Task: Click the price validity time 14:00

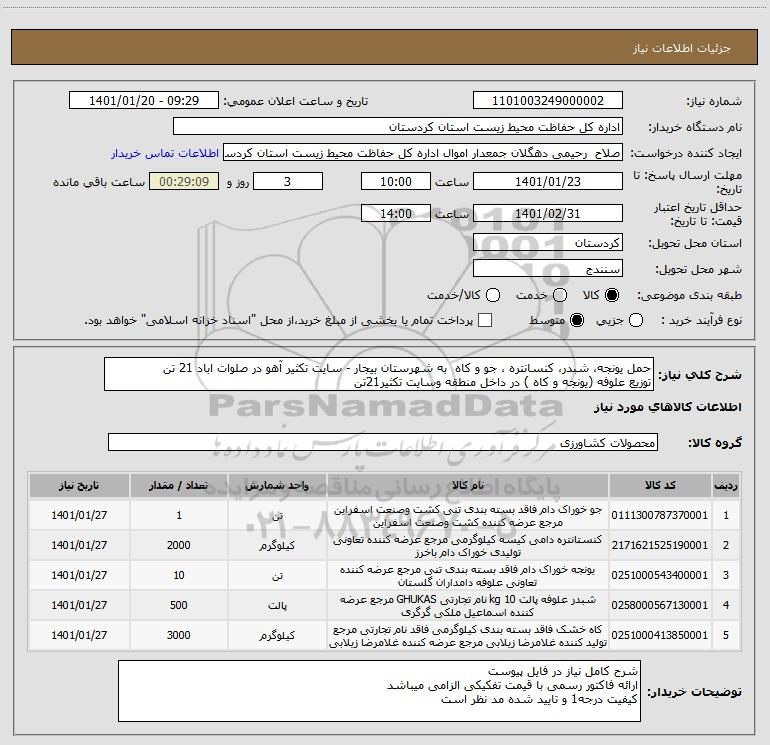Action: point(396,213)
